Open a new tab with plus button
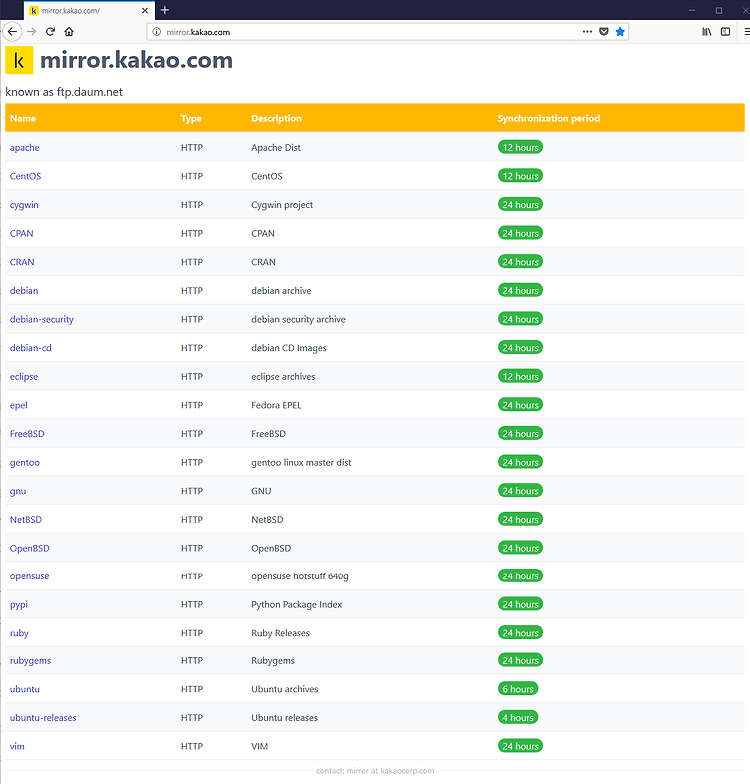 164,10
